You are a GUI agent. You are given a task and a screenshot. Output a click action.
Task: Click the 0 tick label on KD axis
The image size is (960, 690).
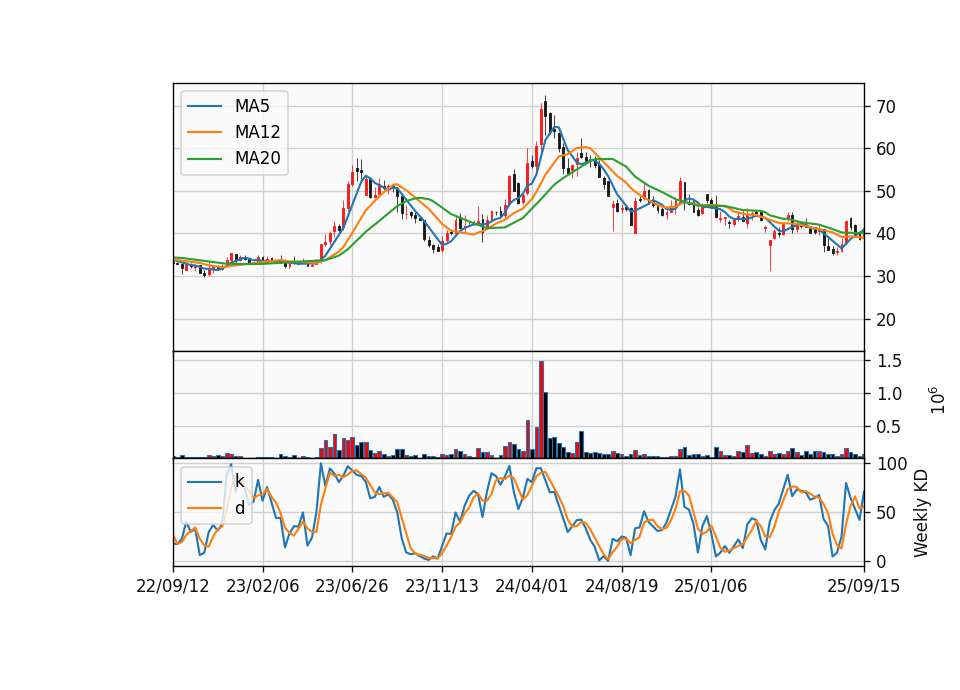click(881, 561)
